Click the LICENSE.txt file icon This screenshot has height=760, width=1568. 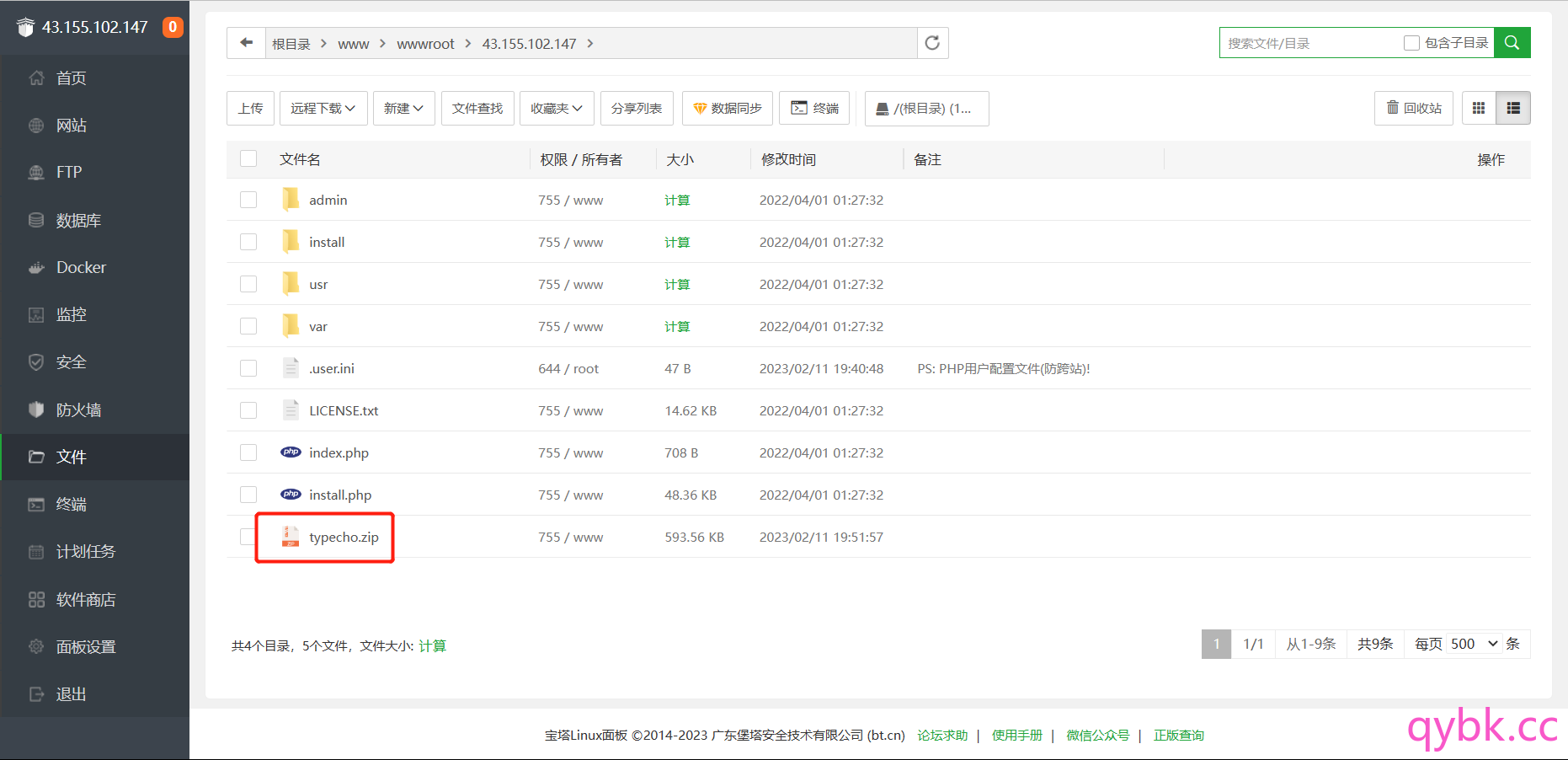pos(291,409)
